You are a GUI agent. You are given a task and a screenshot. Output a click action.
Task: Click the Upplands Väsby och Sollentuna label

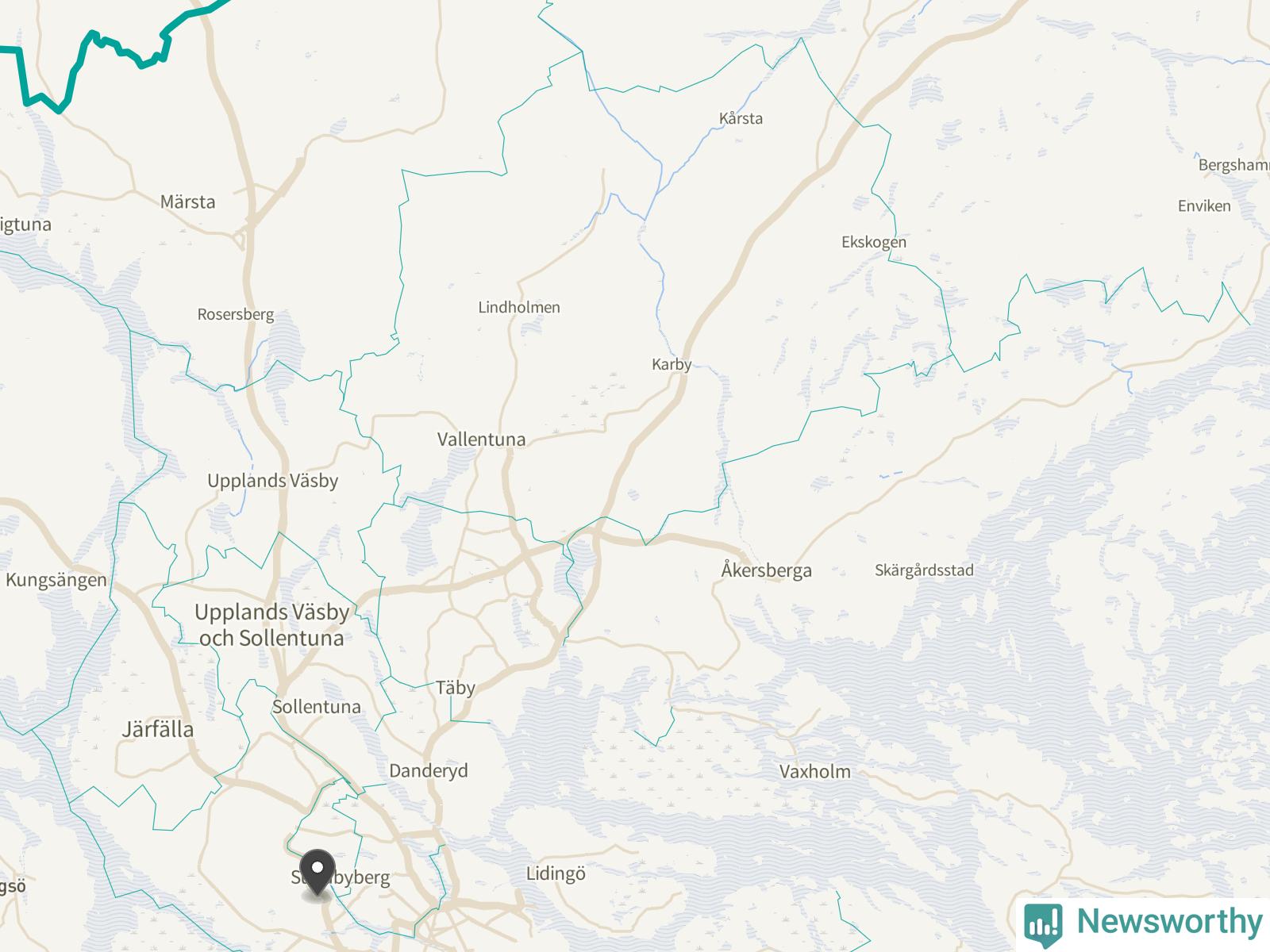272,625
